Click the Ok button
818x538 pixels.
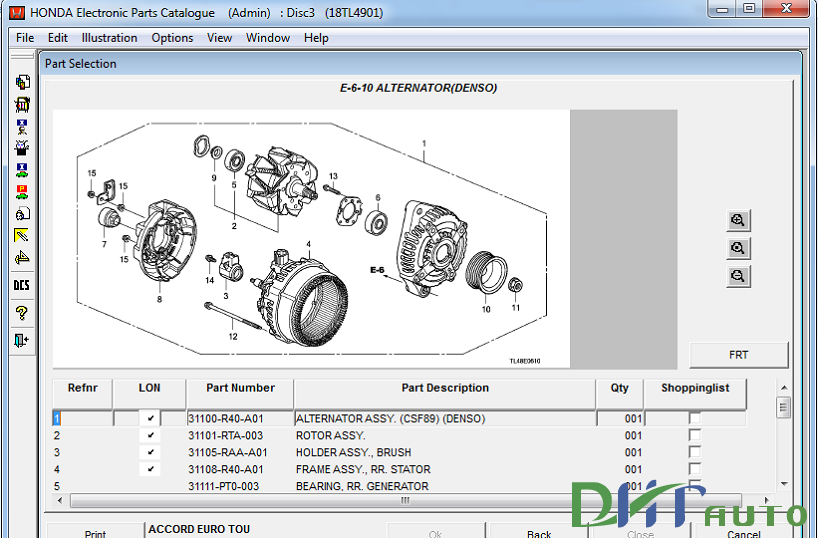click(x=435, y=531)
